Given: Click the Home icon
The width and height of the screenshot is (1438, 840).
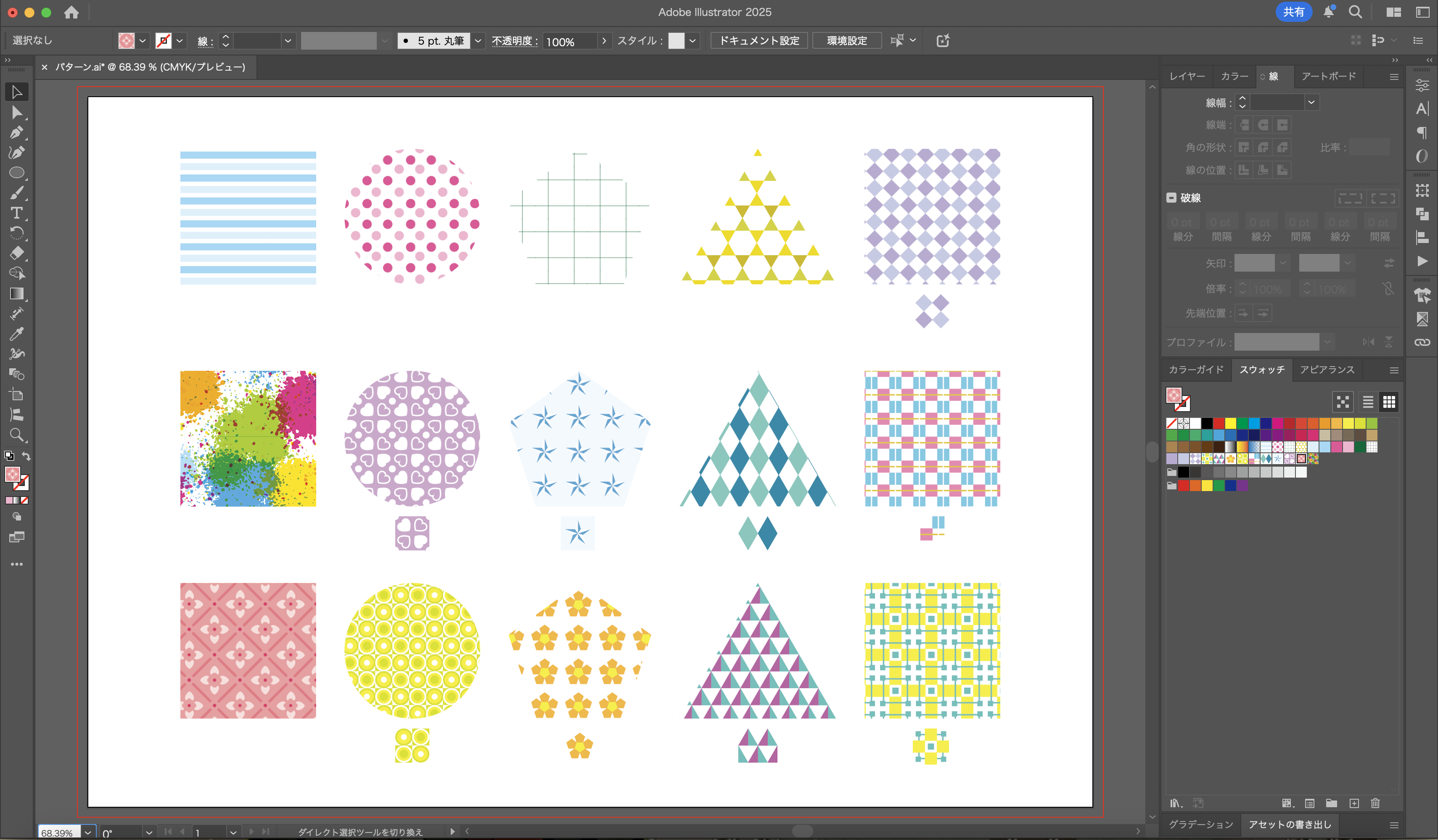Looking at the screenshot, I should point(71,12).
